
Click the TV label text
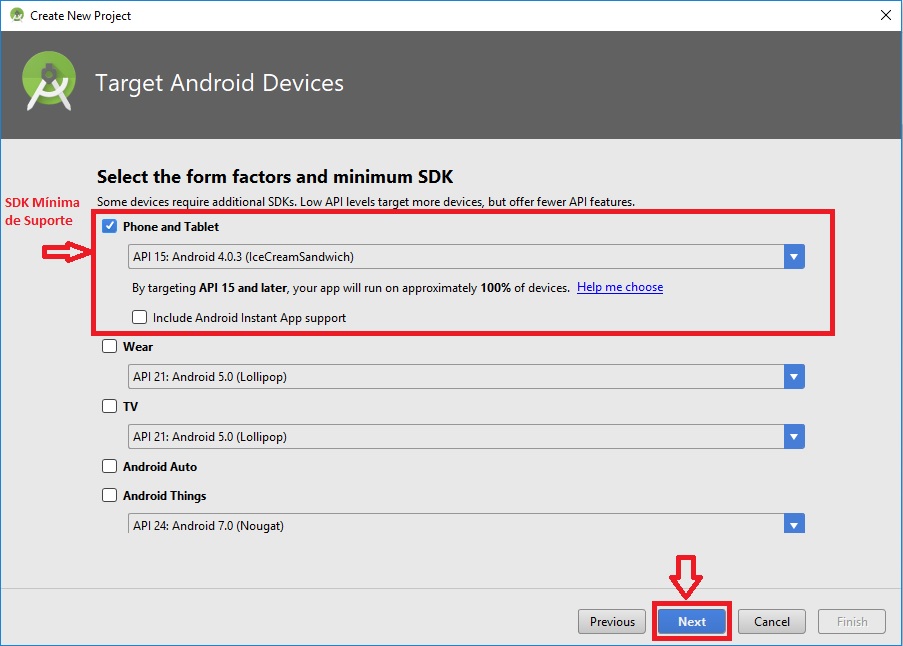click(130, 406)
